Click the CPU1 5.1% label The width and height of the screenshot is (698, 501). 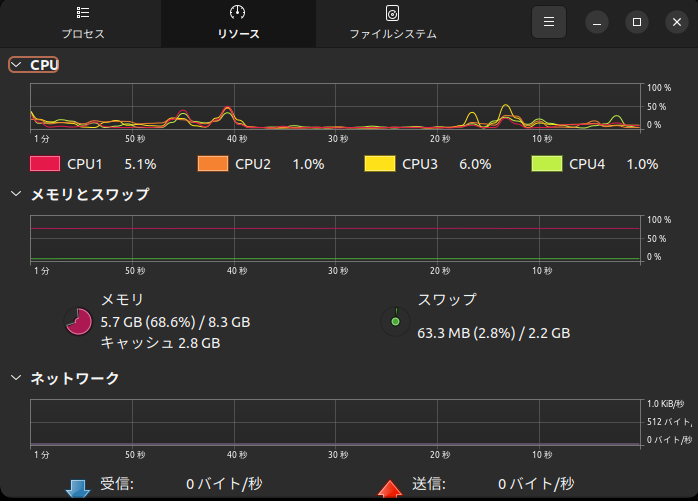pyautogui.click(x=112, y=164)
